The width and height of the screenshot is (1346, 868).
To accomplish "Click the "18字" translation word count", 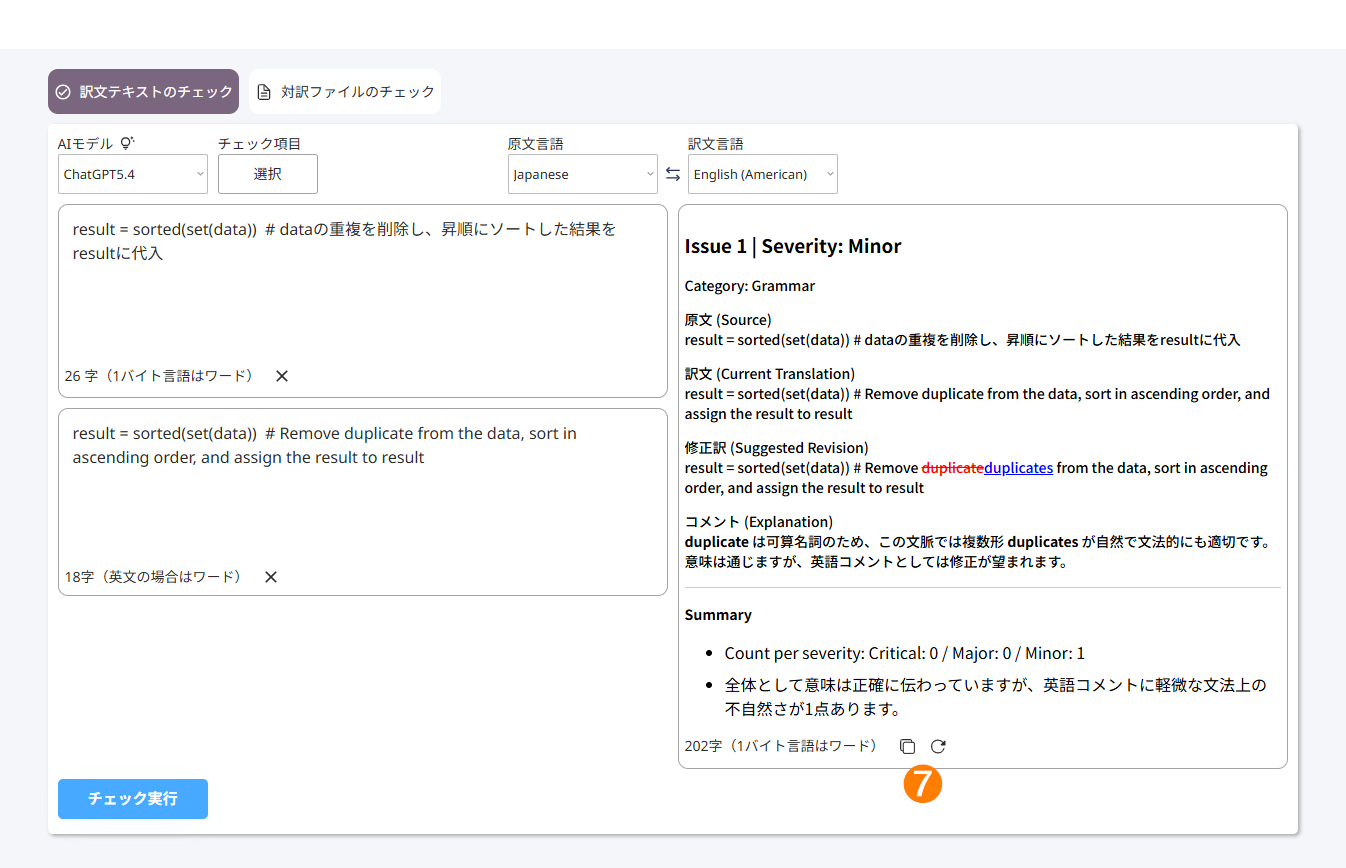I will coord(153,577).
